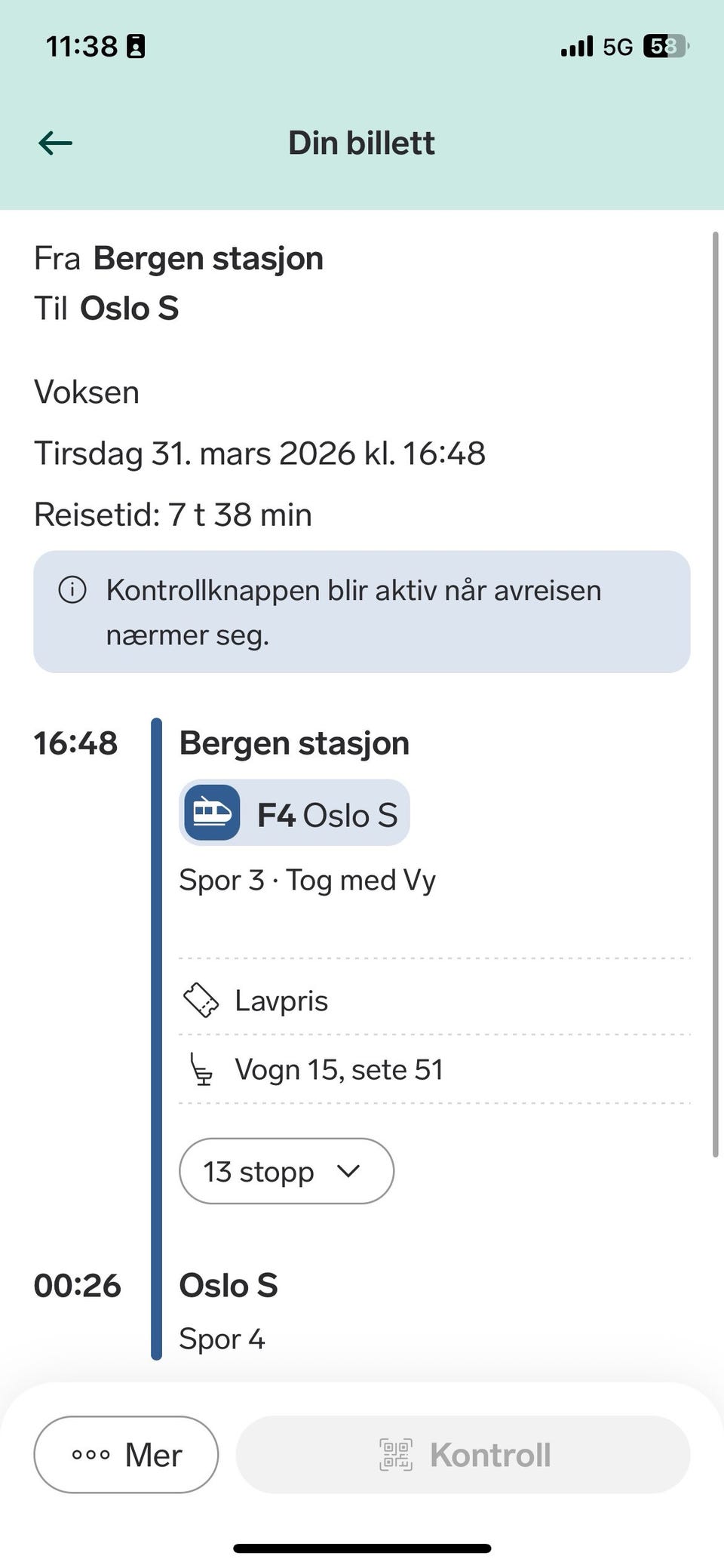The width and height of the screenshot is (724, 1568).
Task: Tap the vertical scrollbar on right edge
Action: point(715,694)
